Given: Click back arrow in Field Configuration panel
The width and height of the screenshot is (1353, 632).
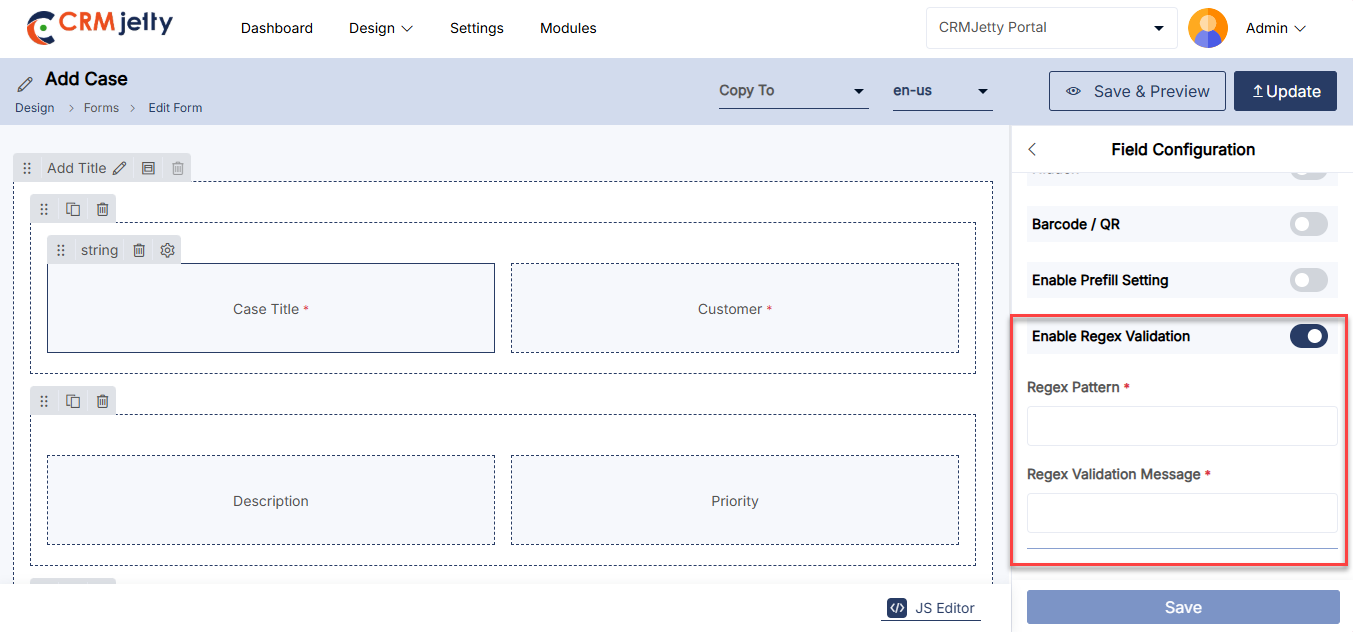Looking at the screenshot, I should point(1032,149).
